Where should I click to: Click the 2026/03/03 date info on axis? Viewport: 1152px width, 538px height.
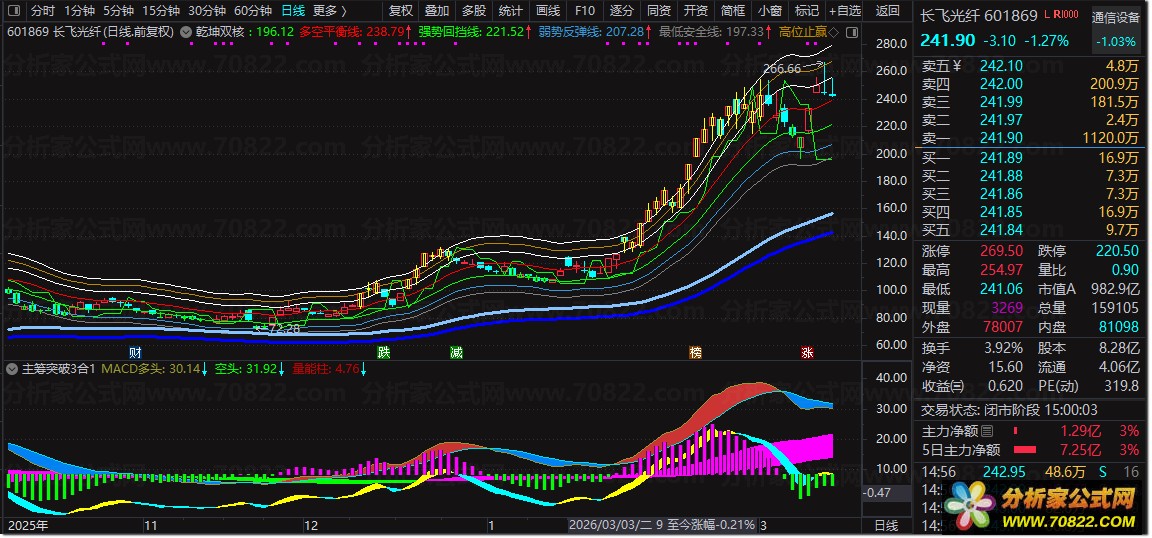pos(662,526)
